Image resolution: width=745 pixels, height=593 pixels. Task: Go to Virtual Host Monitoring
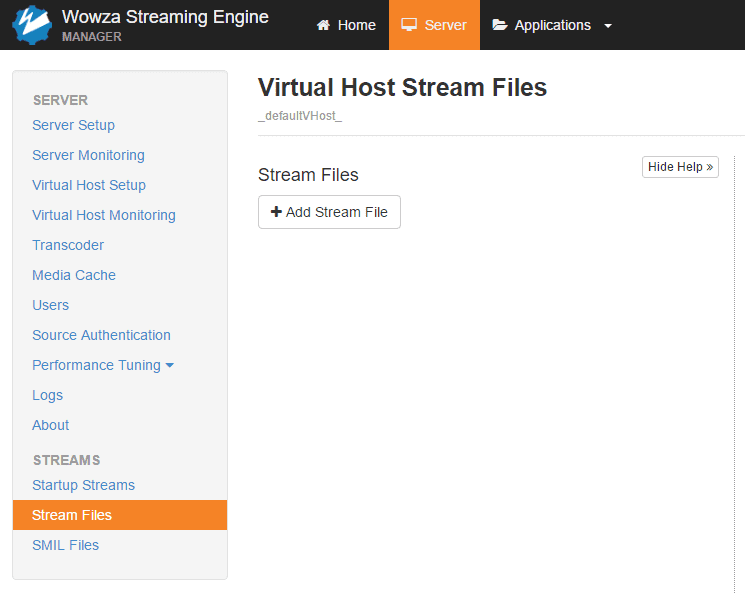point(104,215)
